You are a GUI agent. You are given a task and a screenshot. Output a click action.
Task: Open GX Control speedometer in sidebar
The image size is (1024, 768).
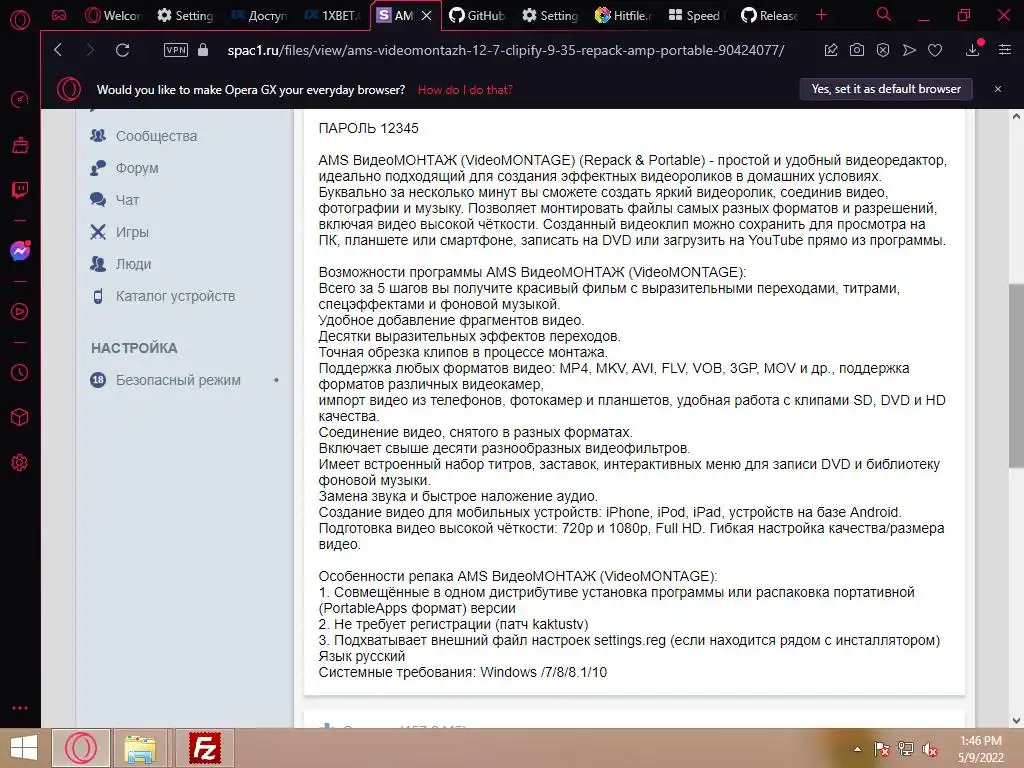tap(20, 99)
